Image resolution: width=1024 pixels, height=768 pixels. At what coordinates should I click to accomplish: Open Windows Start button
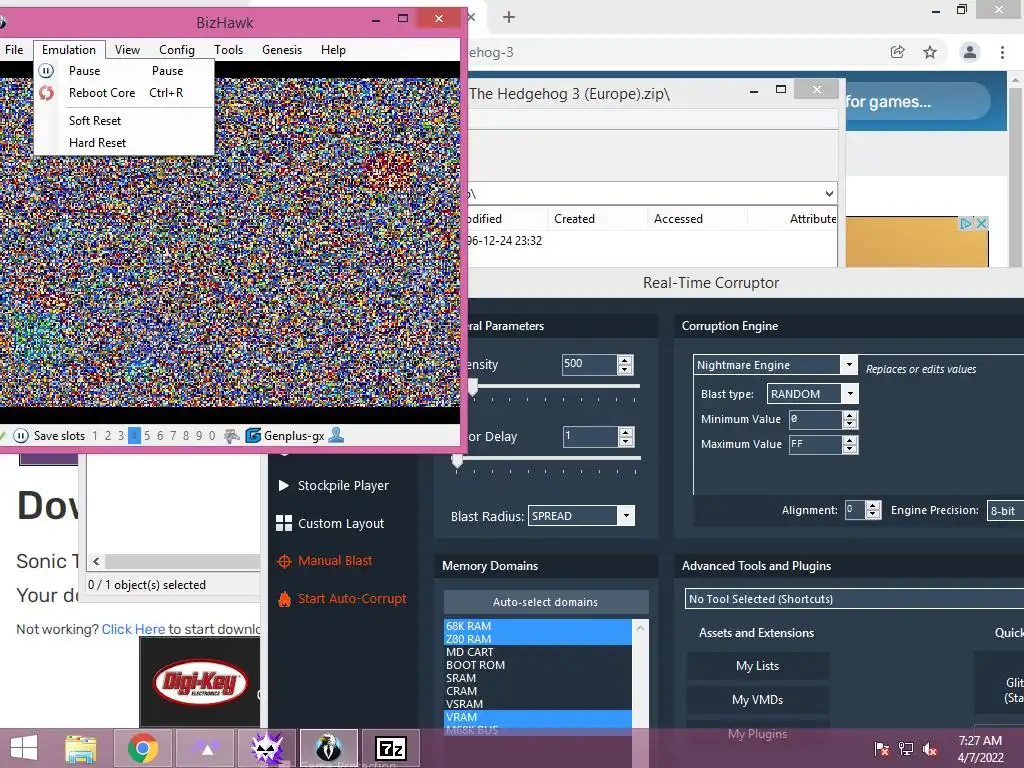(x=24, y=748)
